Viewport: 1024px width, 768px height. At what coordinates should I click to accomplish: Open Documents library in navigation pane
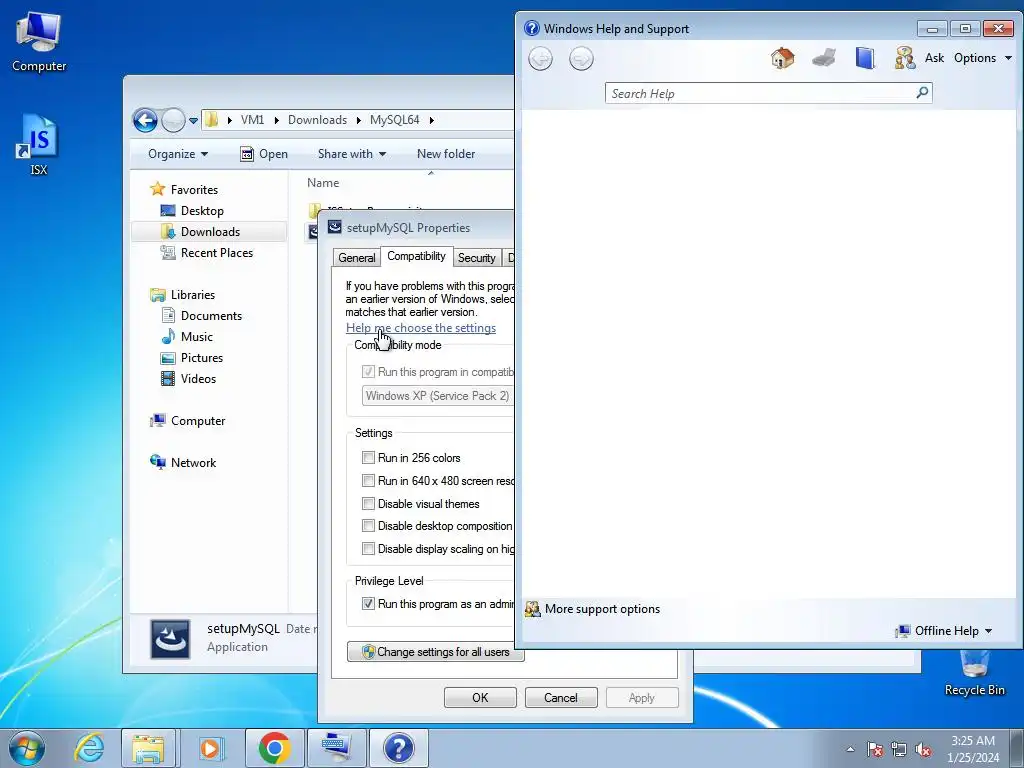(211, 316)
